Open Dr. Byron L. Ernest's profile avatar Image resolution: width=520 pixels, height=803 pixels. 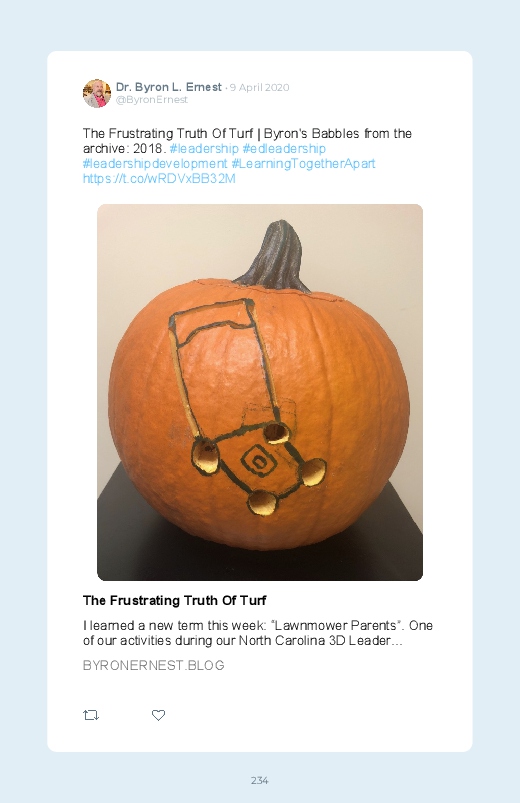point(97,93)
